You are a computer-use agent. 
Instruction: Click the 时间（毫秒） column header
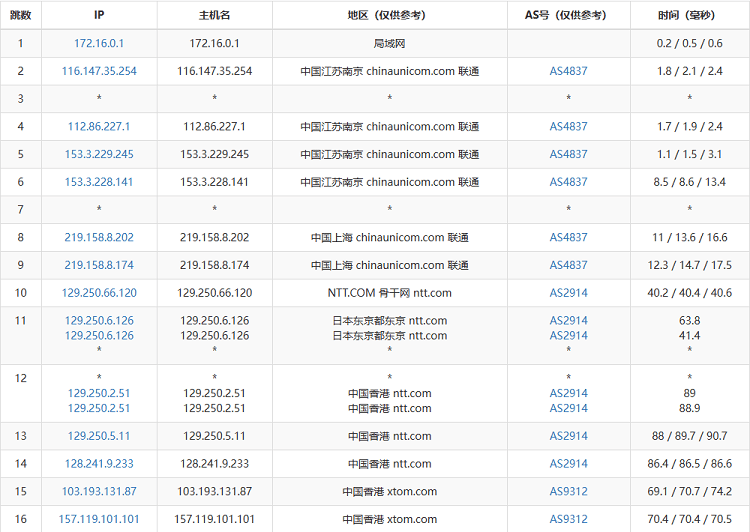pos(689,15)
